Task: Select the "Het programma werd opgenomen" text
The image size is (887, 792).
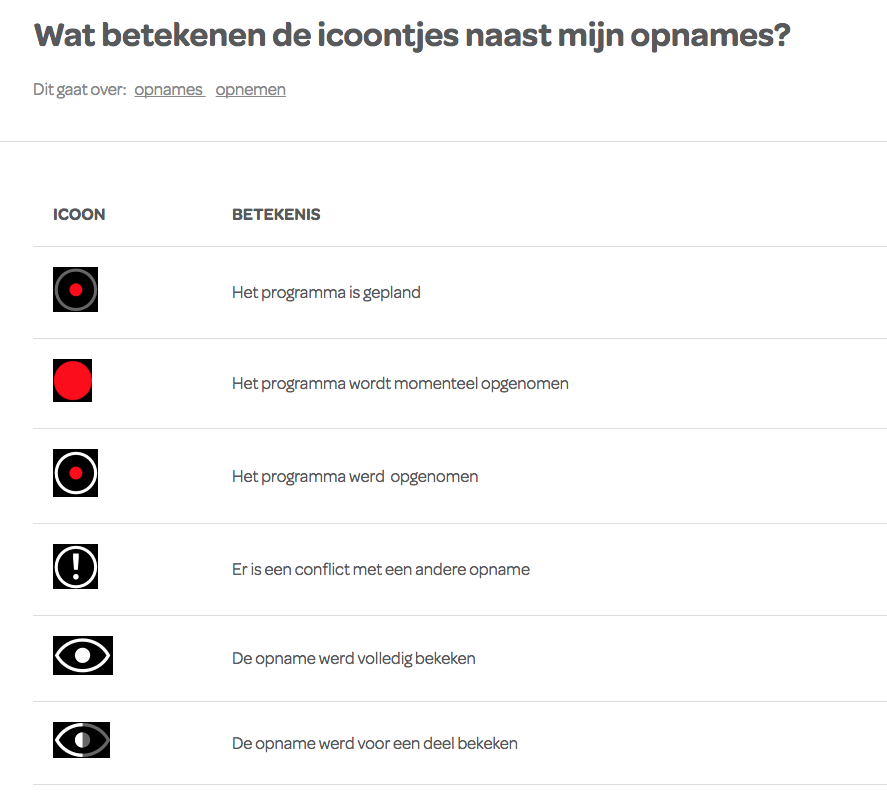Action: 355,476
